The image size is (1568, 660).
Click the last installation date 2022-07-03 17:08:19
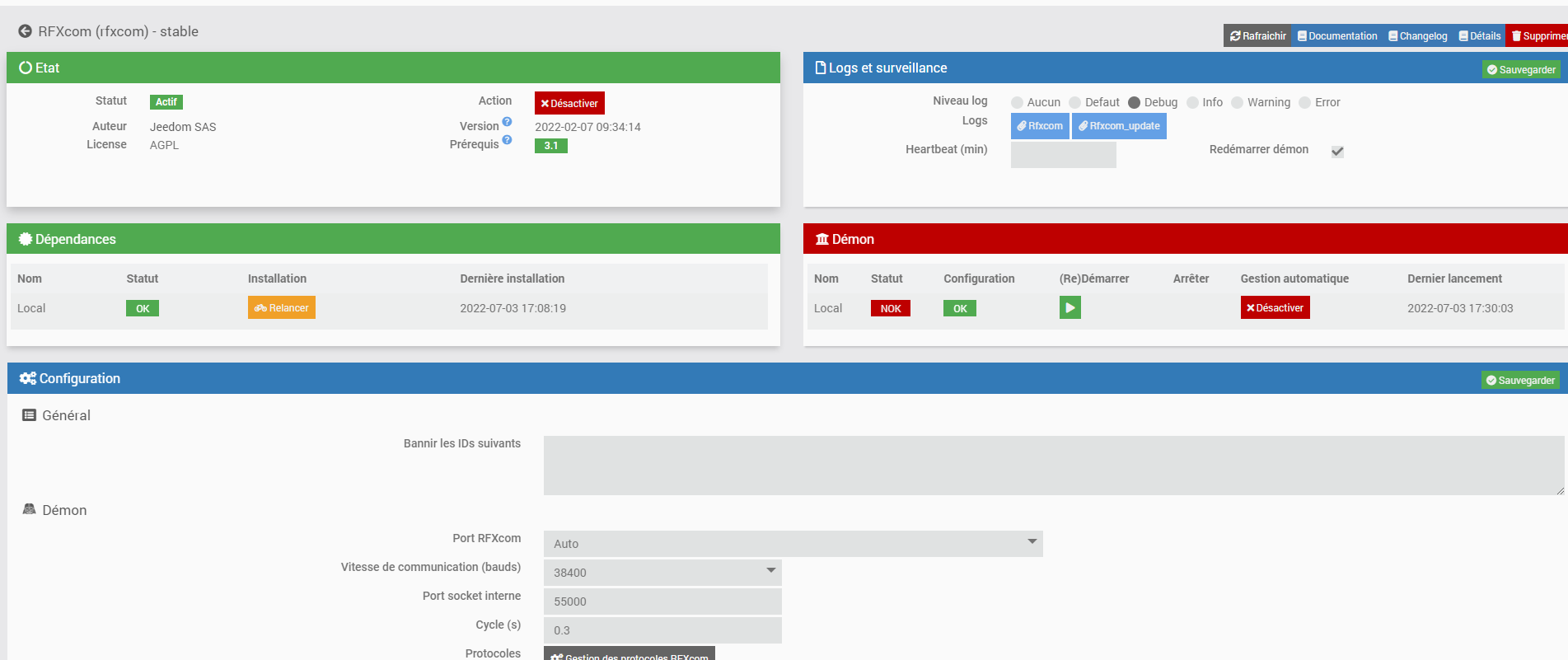[513, 308]
